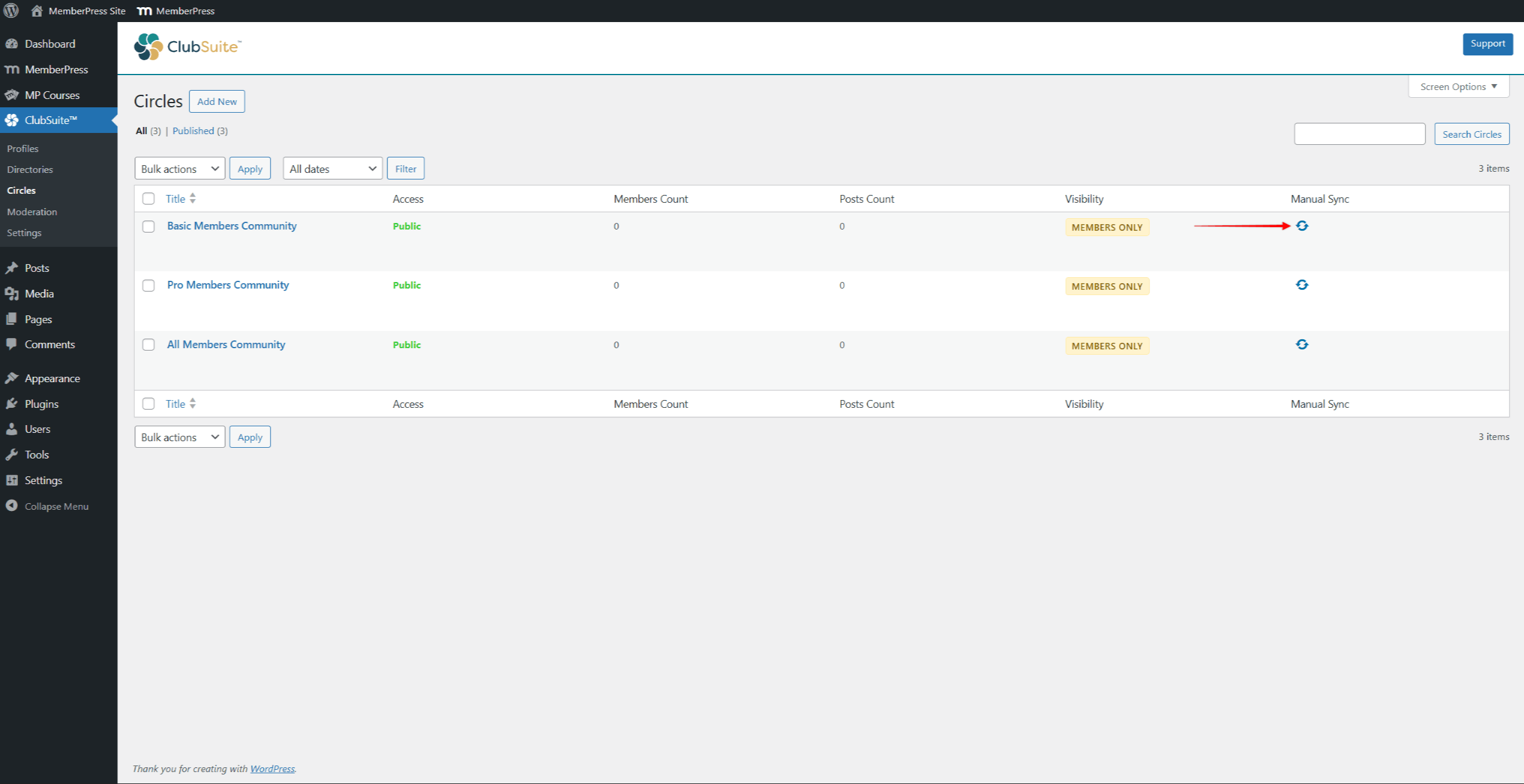The width and height of the screenshot is (1524, 784).
Task: Click sync icon for Pro Members Community
Action: coord(1302,285)
